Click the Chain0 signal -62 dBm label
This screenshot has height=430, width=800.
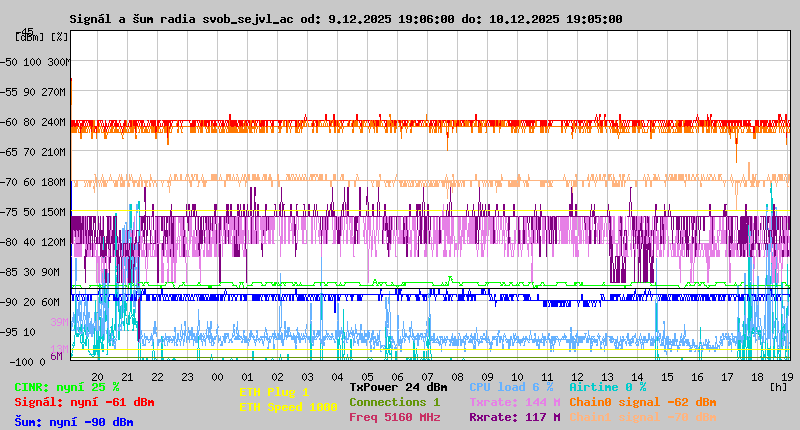[643, 402]
